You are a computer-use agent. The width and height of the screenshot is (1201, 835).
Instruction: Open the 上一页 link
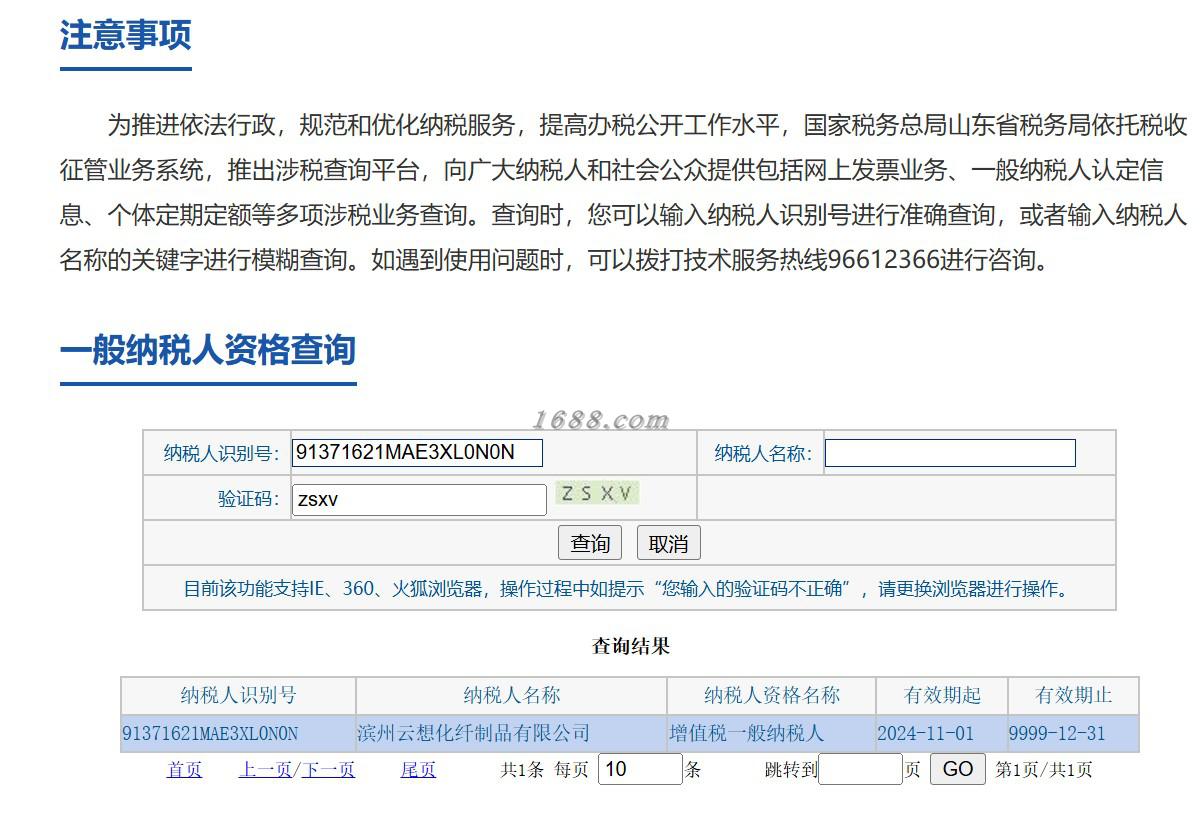[265, 770]
